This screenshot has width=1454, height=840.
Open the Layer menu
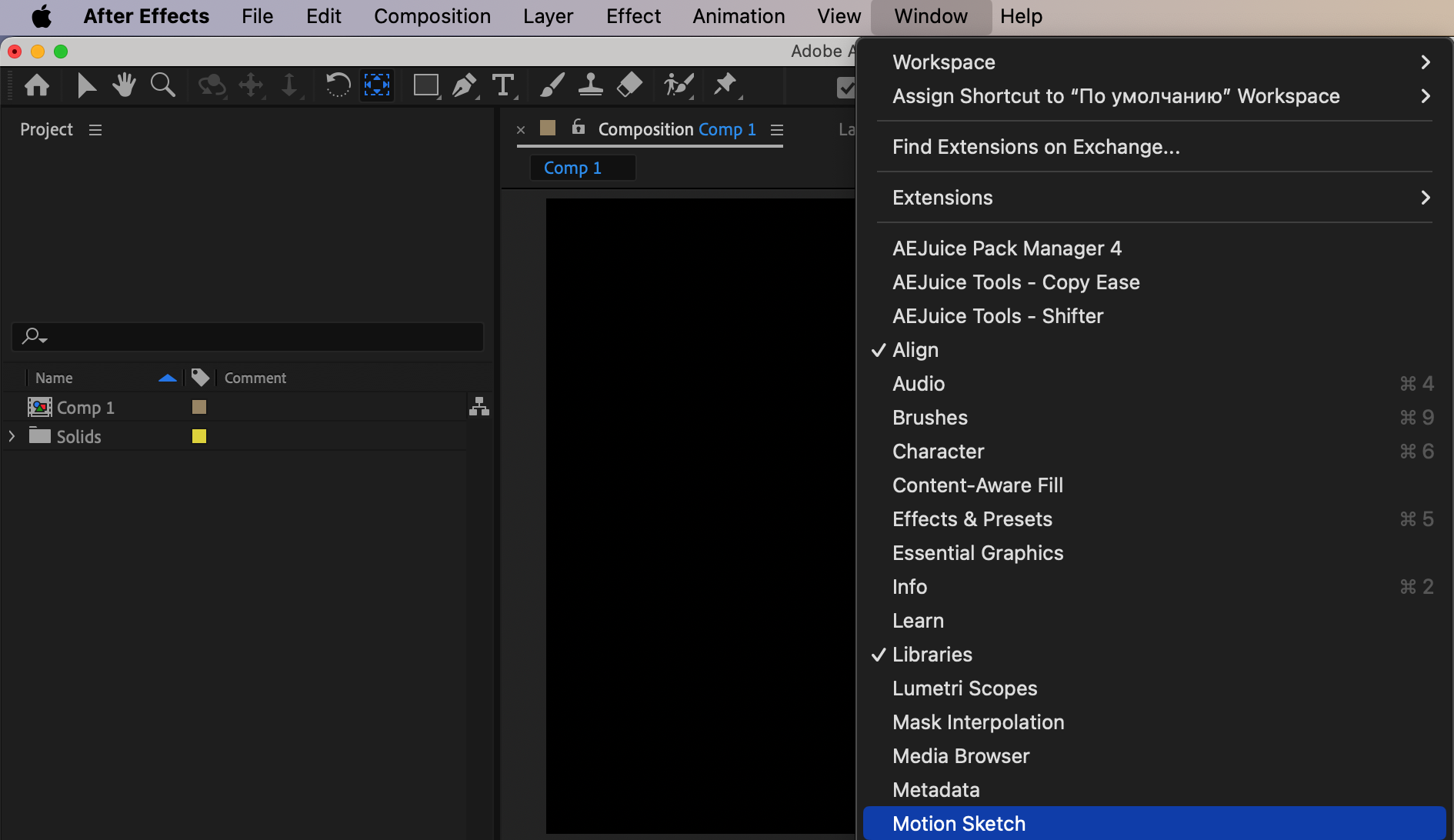[x=548, y=16]
